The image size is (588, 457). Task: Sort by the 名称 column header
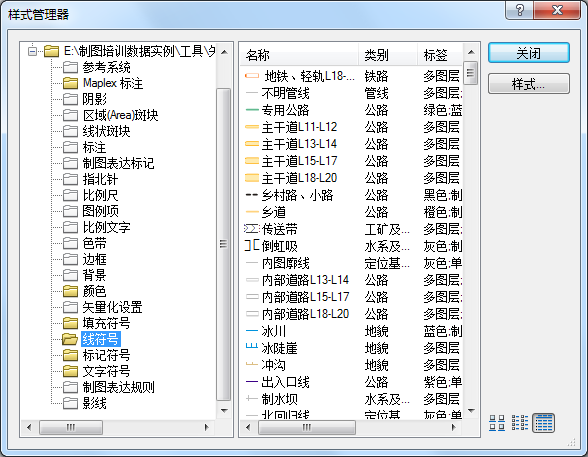click(x=299, y=55)
